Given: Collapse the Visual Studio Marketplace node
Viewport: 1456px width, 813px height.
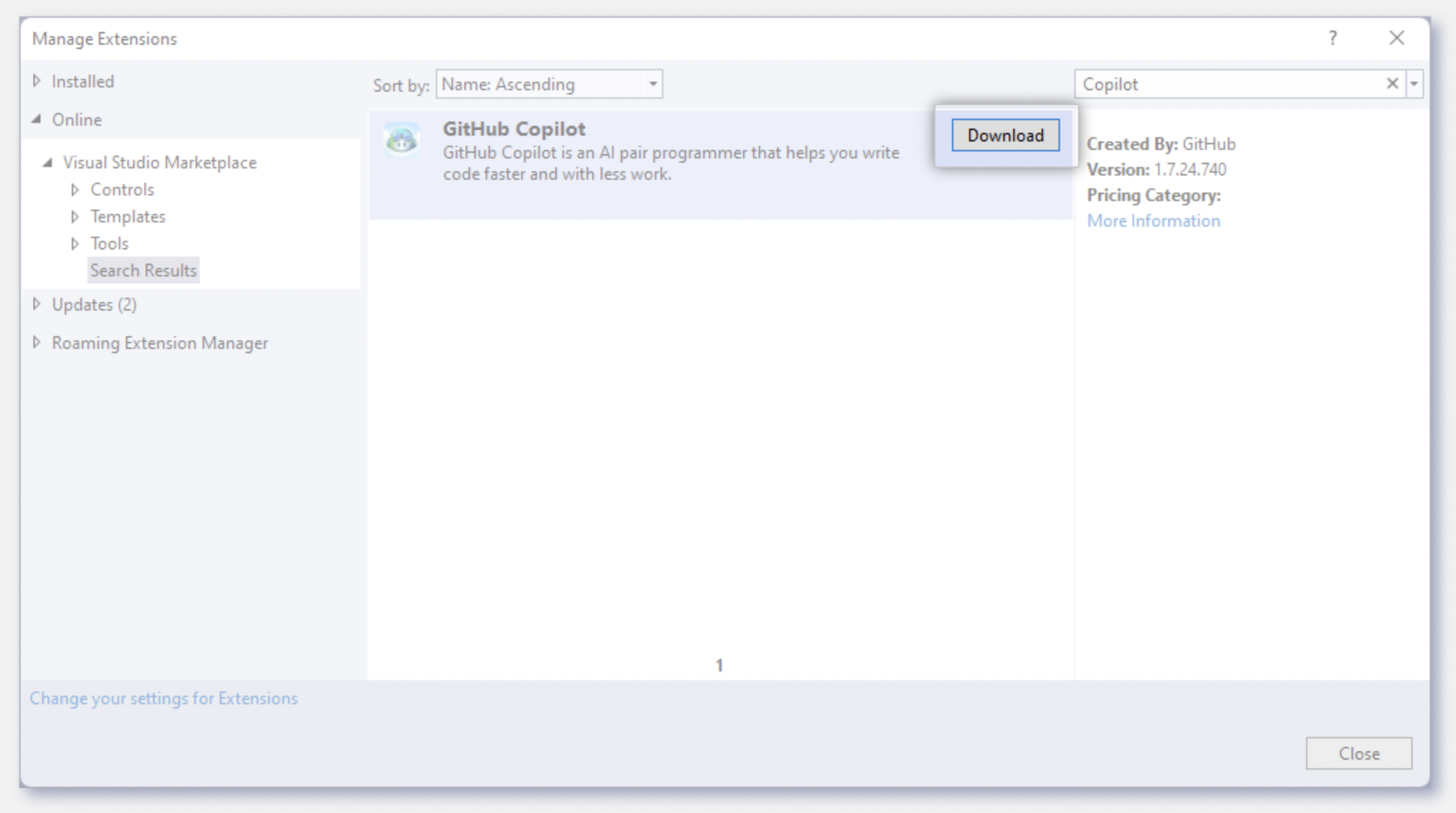Looking at the screenshot, I should [x=48, y=162].
